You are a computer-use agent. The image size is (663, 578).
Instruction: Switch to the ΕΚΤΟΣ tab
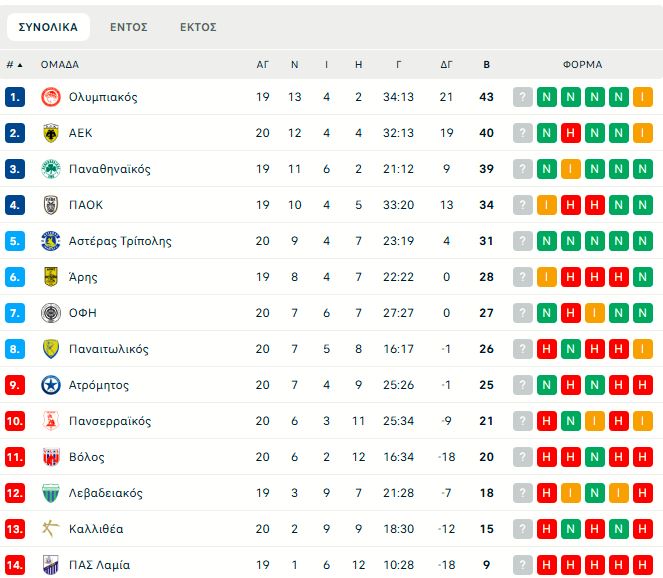click(198, 27)
